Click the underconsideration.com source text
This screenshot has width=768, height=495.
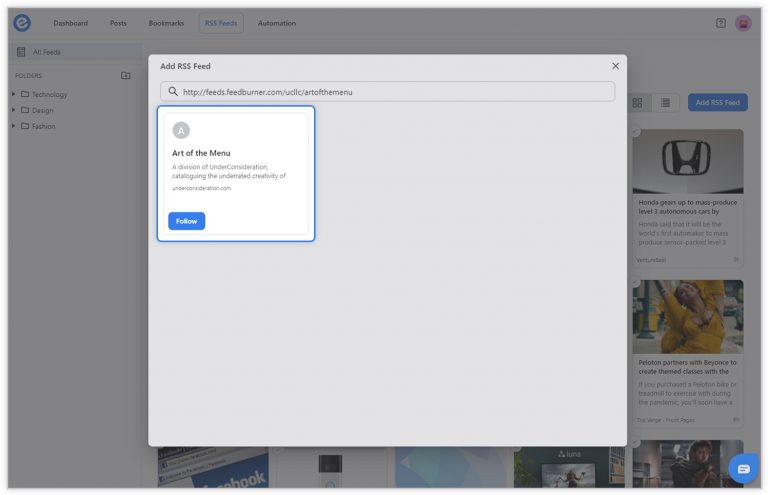(201, 188)
